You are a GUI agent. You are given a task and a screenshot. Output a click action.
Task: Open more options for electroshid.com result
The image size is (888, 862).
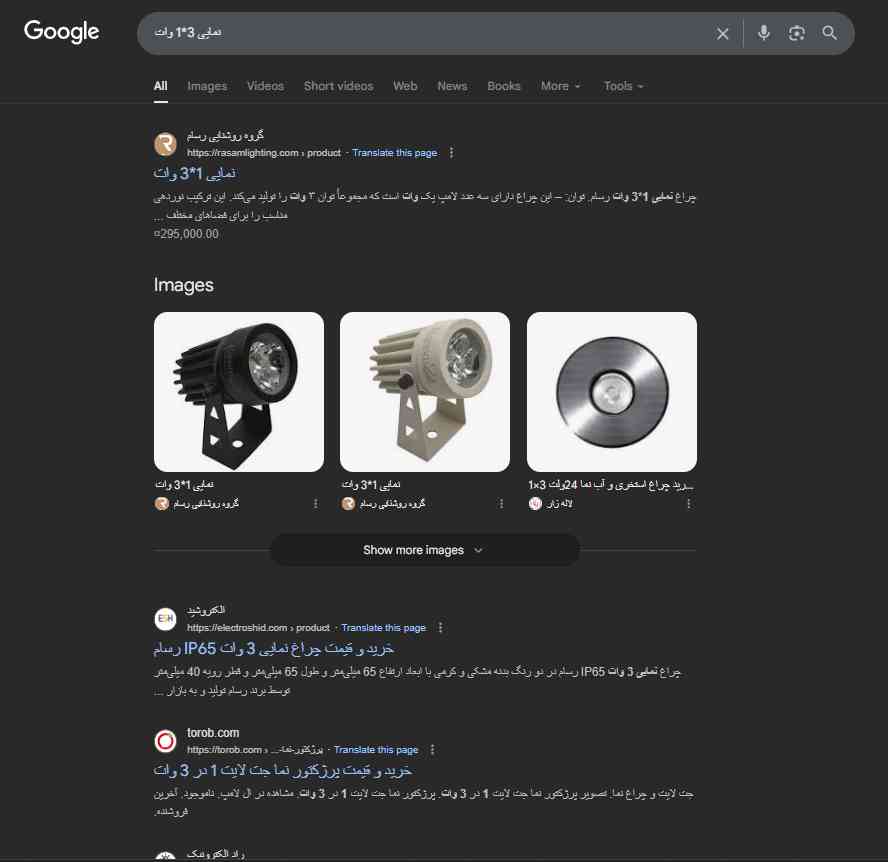pyautogui.click(x=441, y=628)
